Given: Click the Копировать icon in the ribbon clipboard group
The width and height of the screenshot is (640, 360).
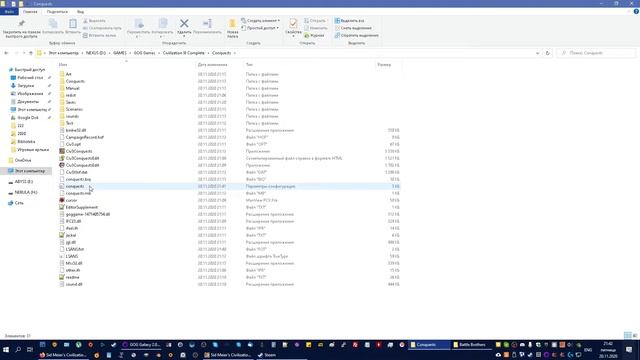Looking at the screenshot, I should coord(53,24).
